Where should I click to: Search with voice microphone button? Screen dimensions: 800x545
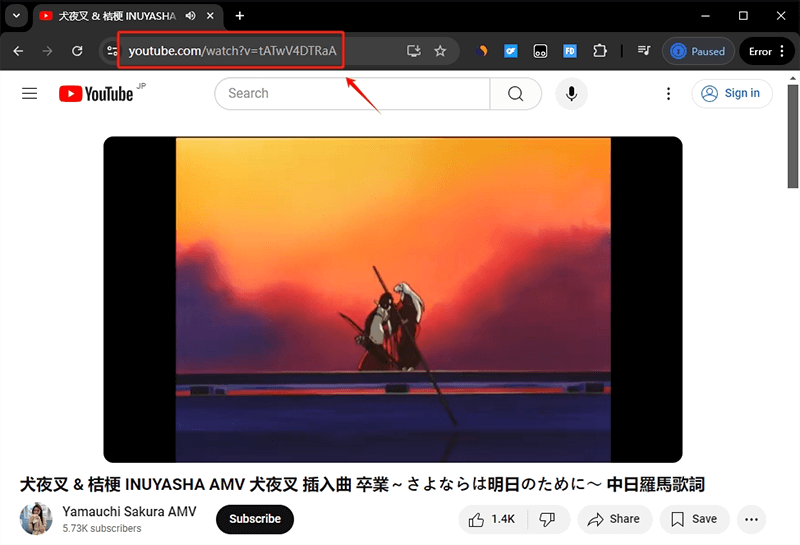tap(571, 93)
